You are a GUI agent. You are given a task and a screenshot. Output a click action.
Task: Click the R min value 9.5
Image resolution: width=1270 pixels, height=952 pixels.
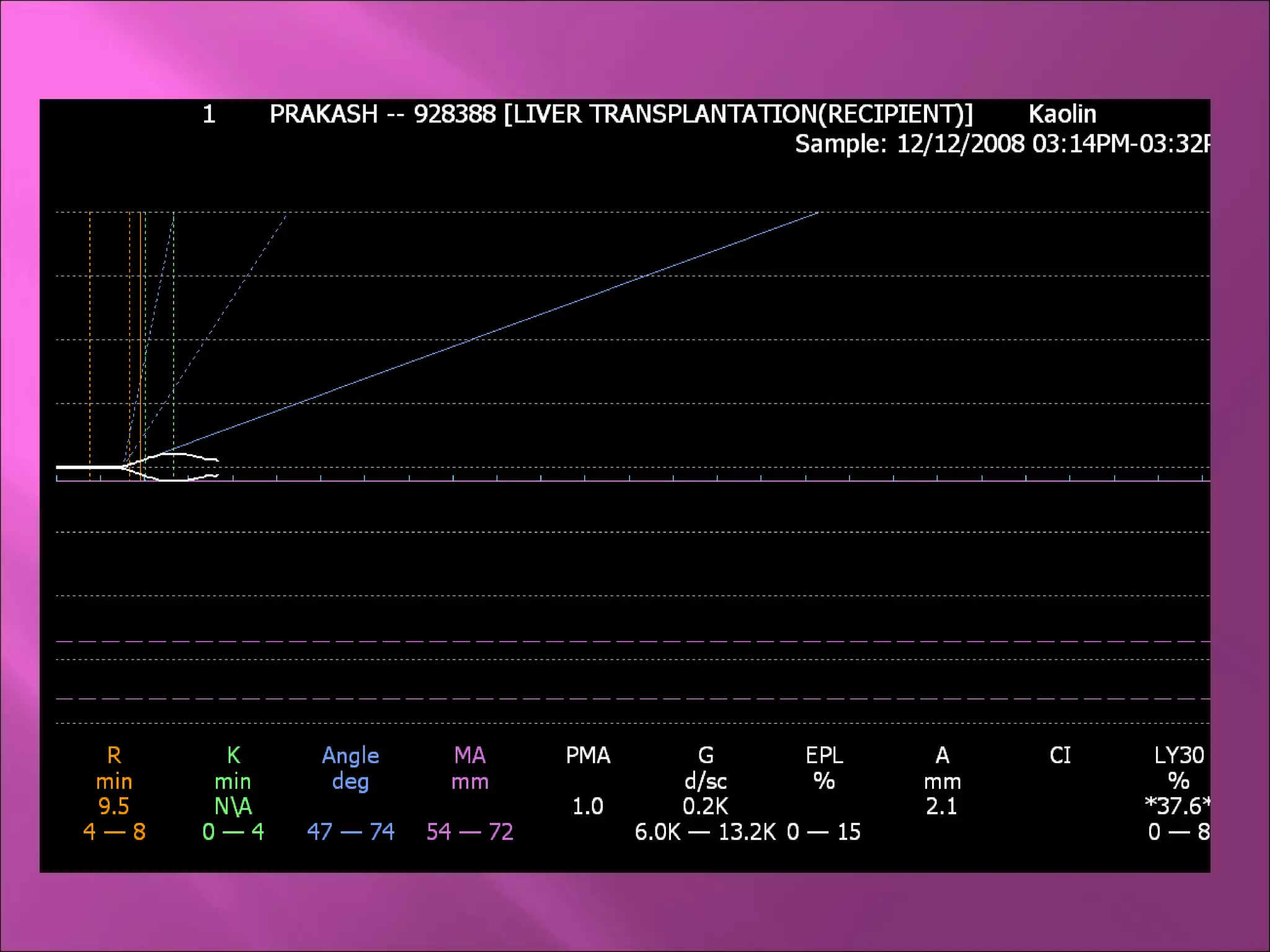pyautogui.click(x=113, y=806)
